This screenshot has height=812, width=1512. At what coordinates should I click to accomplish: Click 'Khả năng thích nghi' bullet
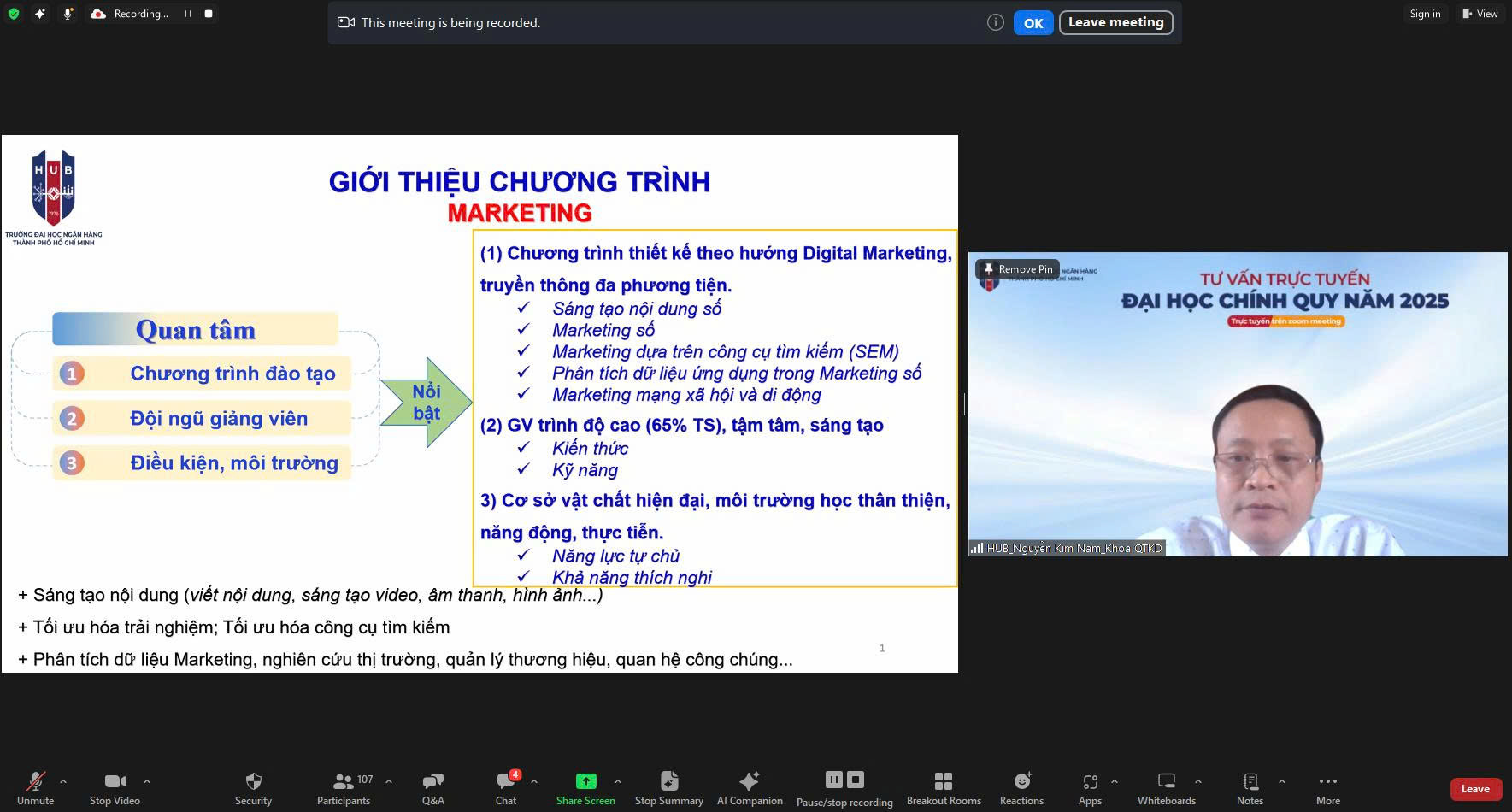632,578
